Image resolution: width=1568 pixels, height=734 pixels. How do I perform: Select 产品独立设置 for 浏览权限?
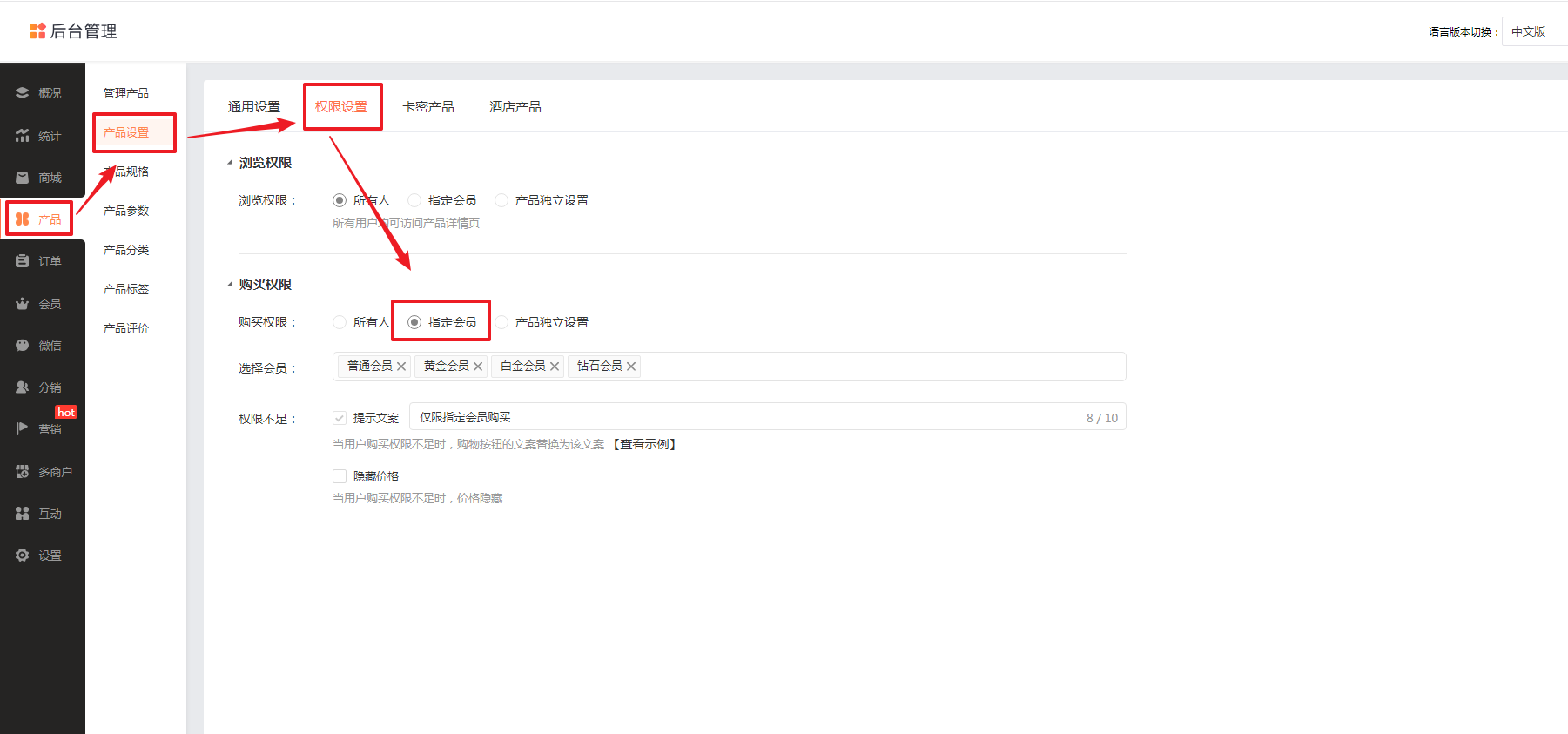click(501, 200)
